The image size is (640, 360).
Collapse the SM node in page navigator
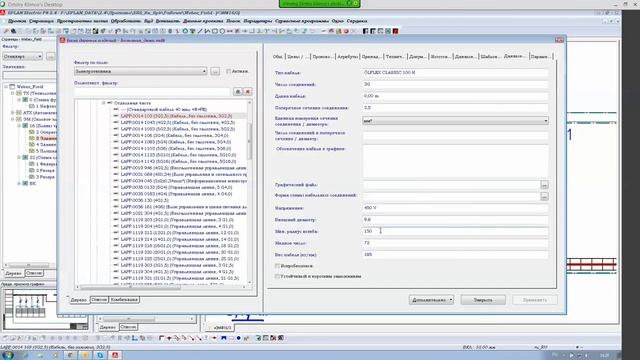click(x=13, y=119)
